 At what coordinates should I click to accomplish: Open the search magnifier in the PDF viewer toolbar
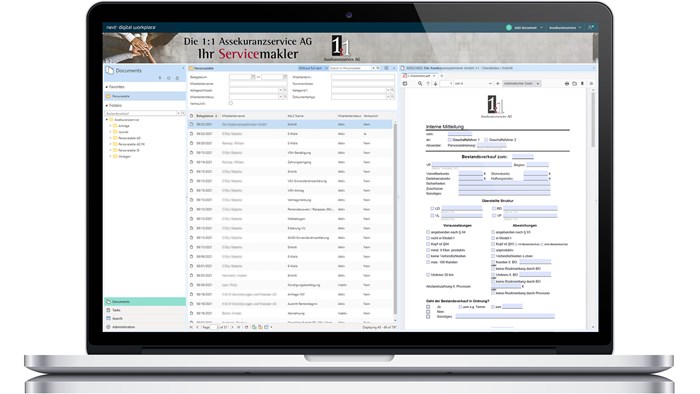420,83
